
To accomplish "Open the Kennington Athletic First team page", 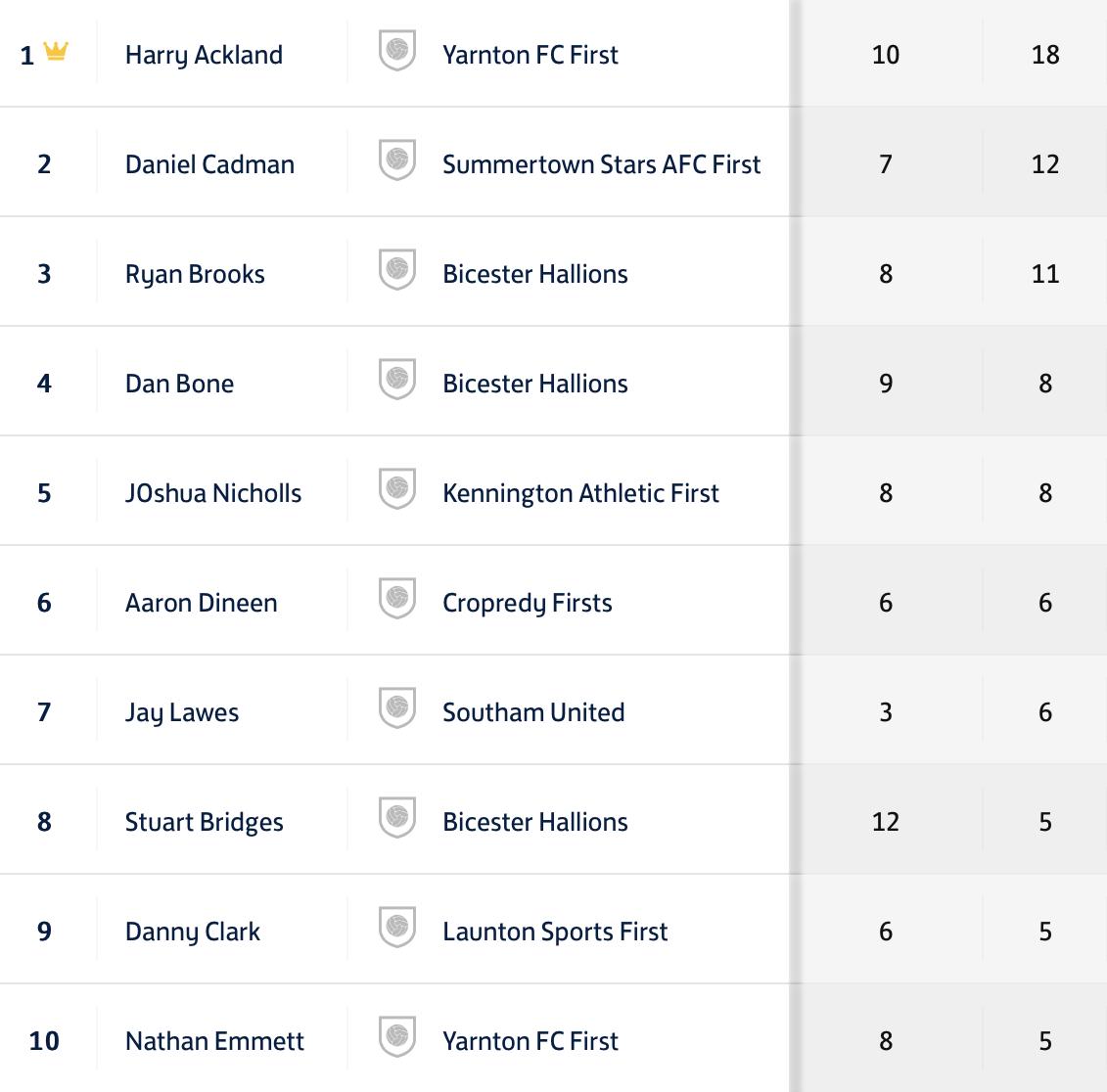I will click(x=580, y=493).
